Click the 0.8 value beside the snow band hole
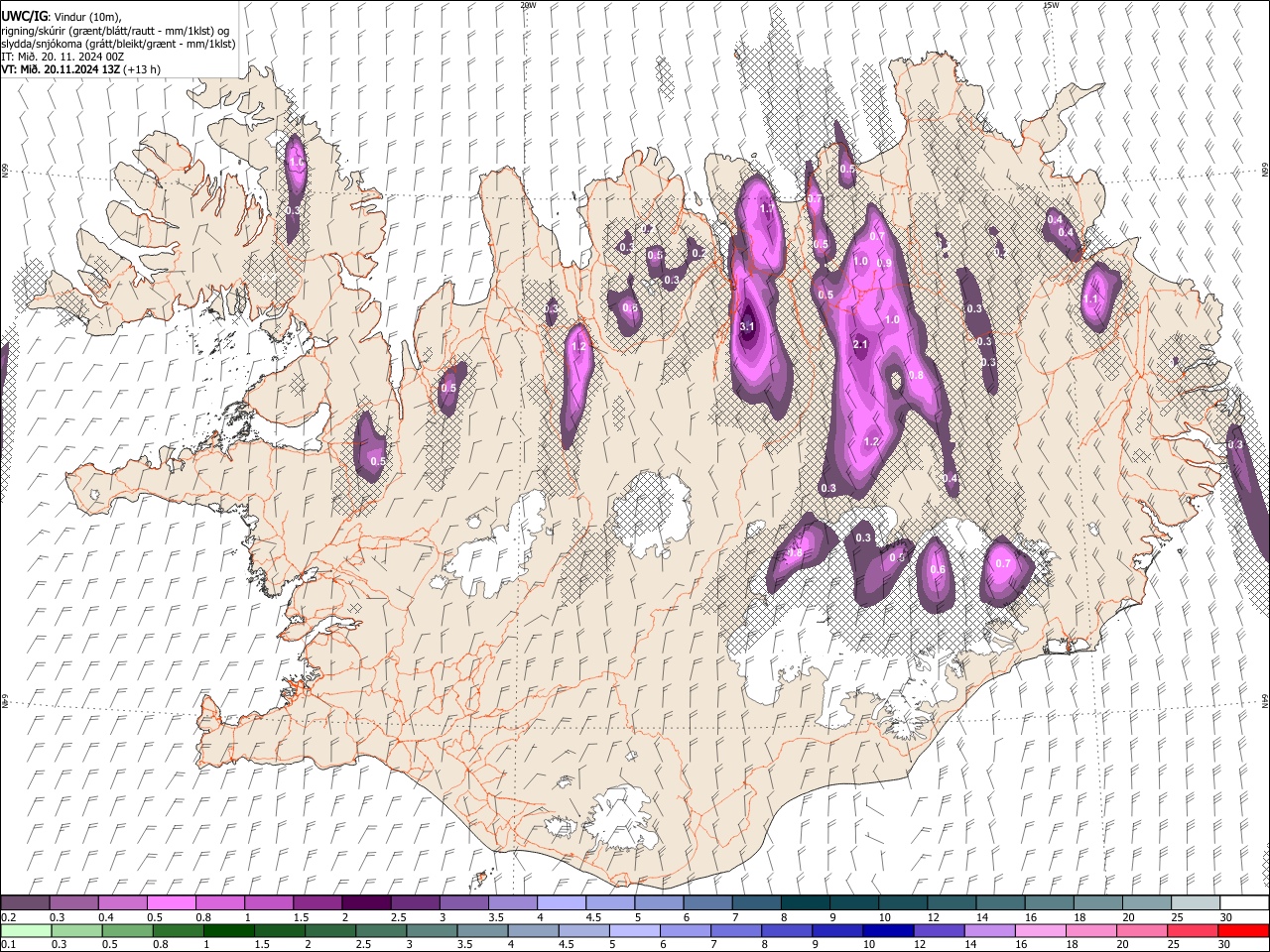The width and height of the screenshot is (1270, 952). [916, 375]
